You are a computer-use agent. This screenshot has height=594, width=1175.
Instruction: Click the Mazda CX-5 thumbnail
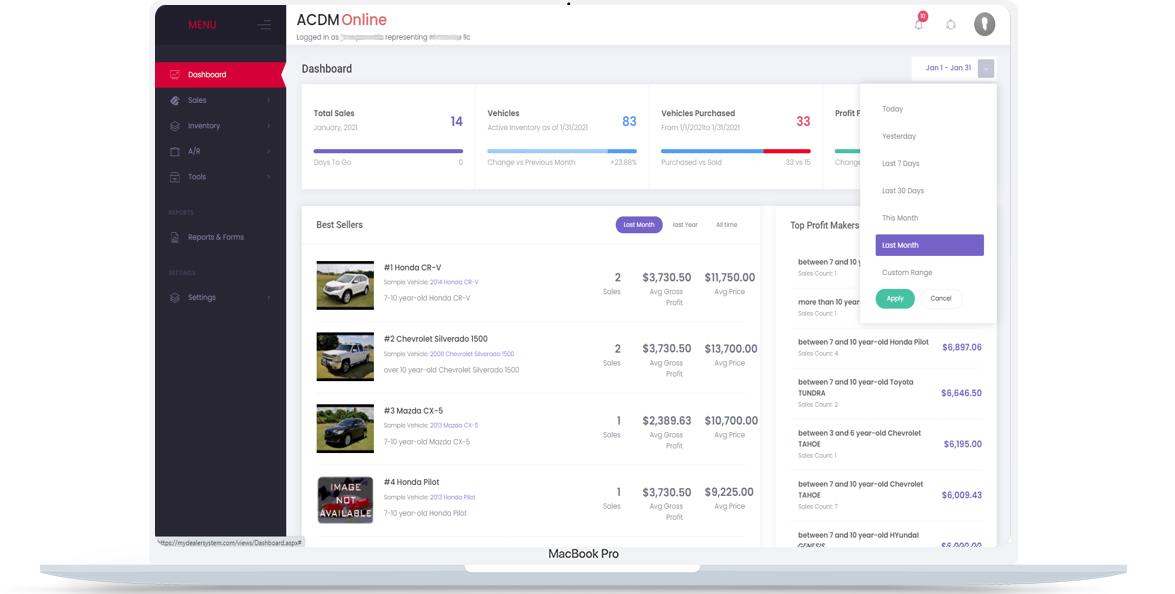[x=345, y=428]
